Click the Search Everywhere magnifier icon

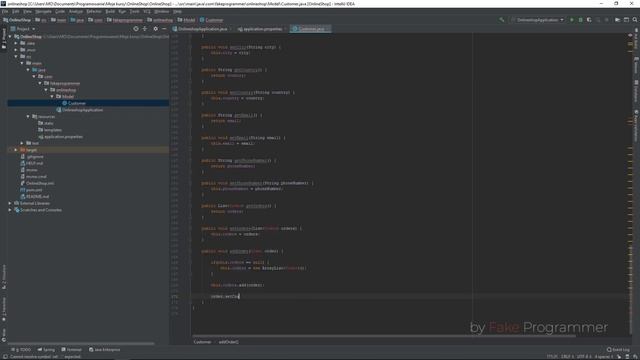pyautogui.click(x=635, y=20)
